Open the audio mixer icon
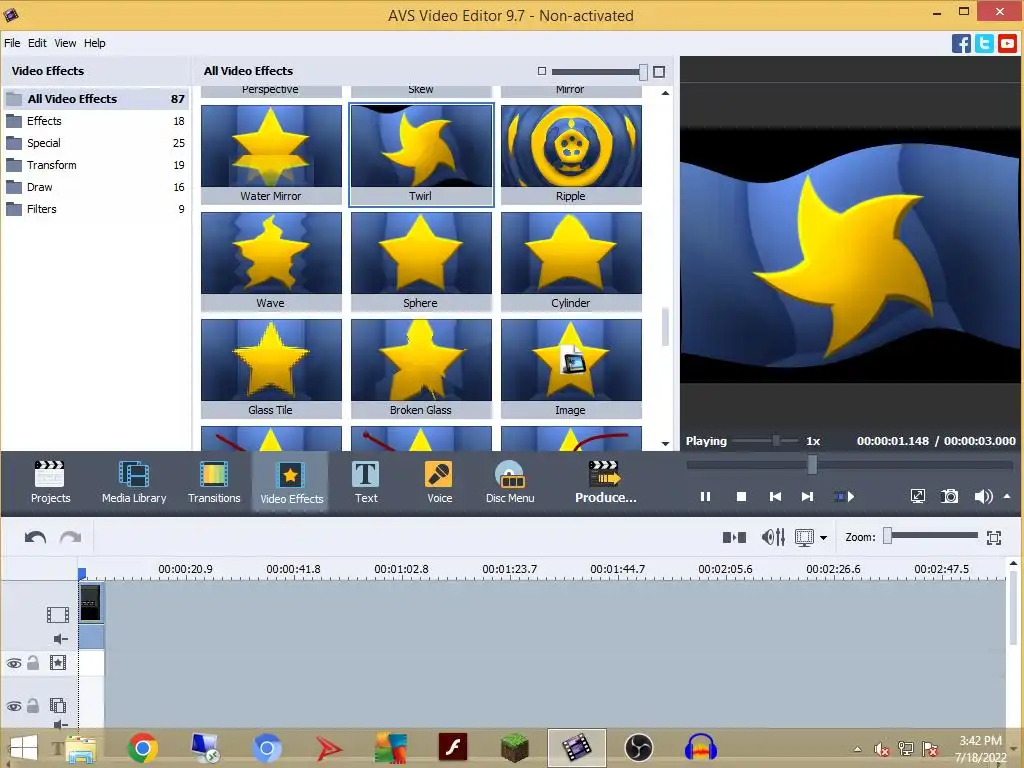 [x=773, y=537]
